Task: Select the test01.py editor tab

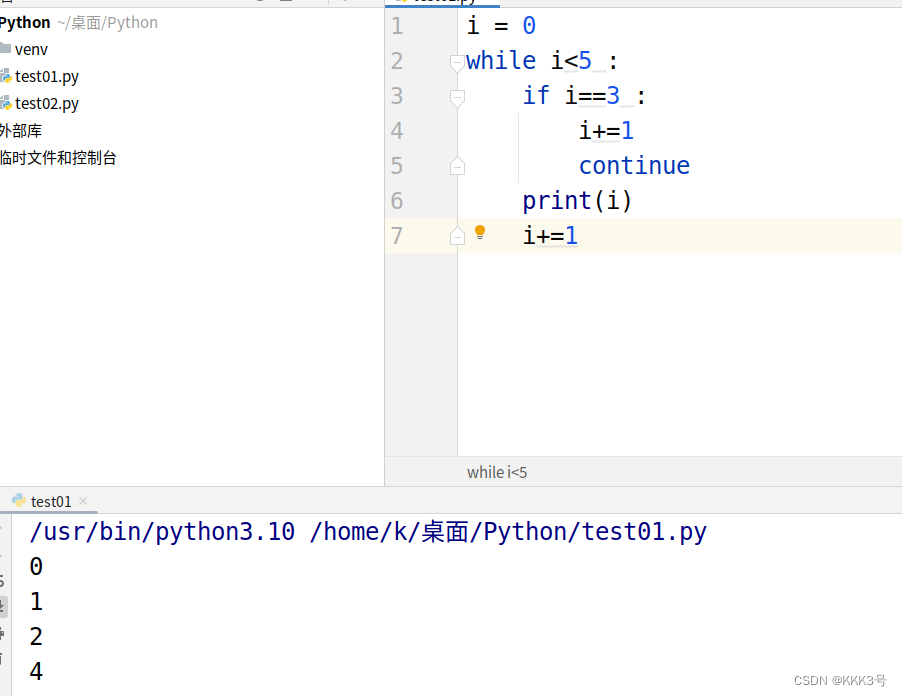Action: point(445,3)
